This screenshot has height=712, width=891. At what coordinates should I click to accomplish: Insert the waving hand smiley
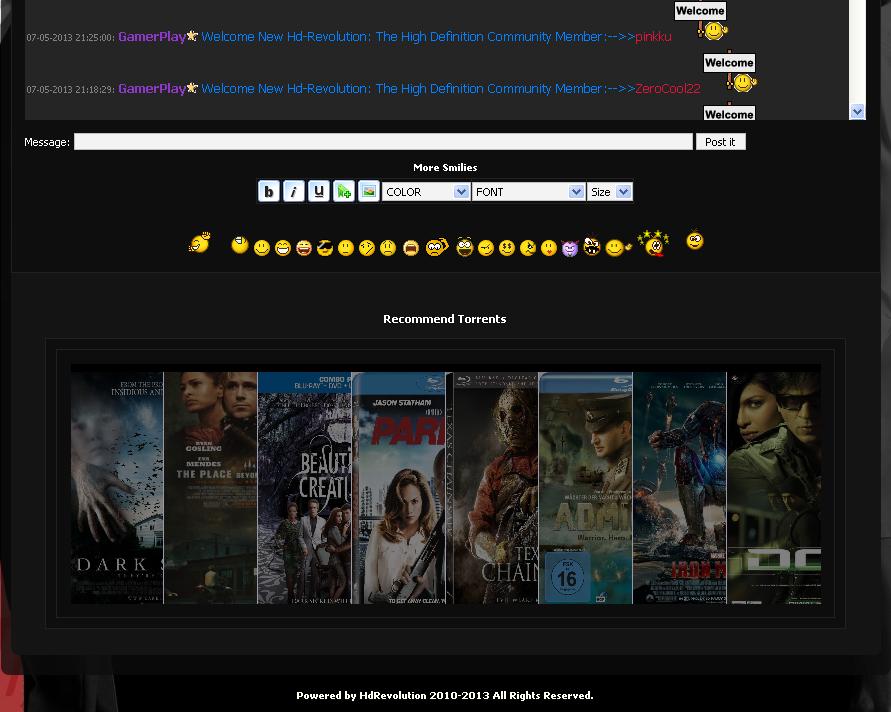pos(199,243)
